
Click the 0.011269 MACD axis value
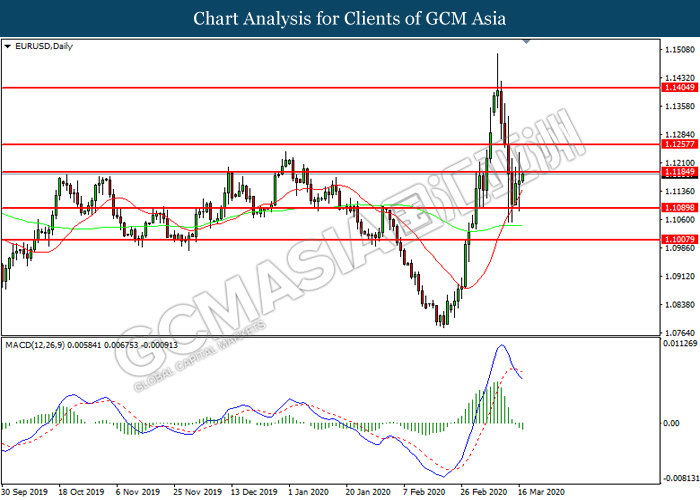click(x=680, y=343)
